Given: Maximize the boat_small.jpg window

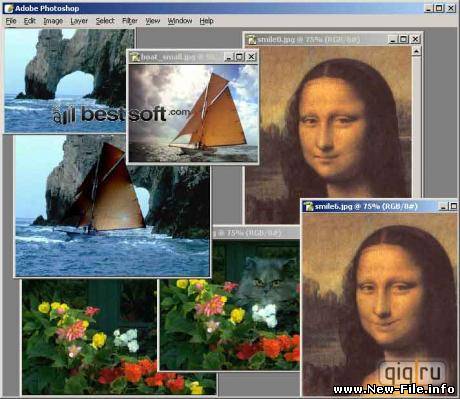Looking at the screenshot, I should 240,57.
